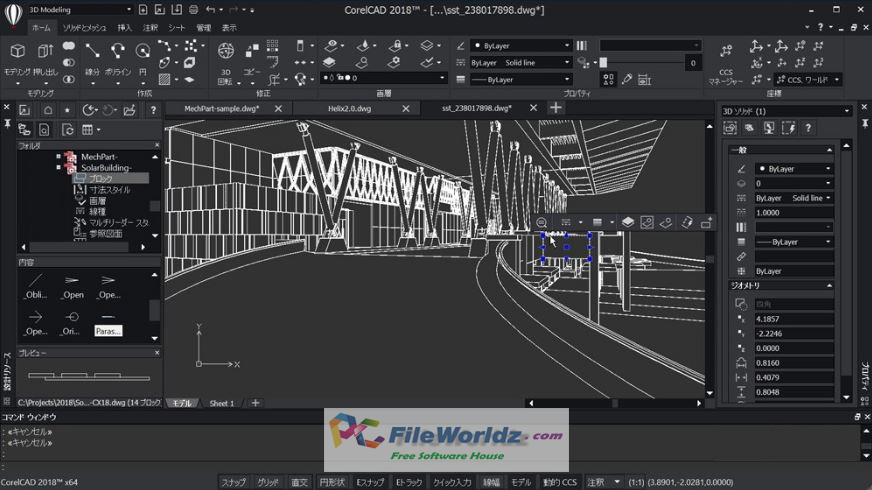Screen dimensions: 872x490
Task: Toggle Eスナップ in status bar
Action: click(370, 482)
